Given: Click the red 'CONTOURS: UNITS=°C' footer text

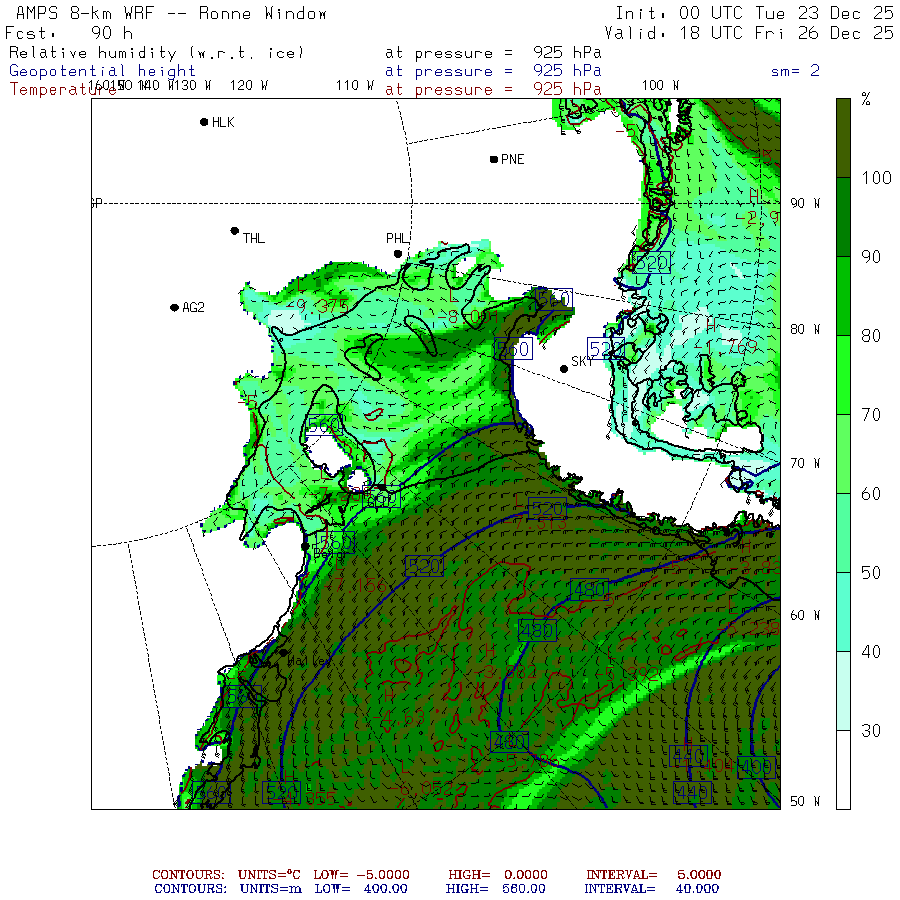Looking at the screenshot, I should click(x=226, y=875).
